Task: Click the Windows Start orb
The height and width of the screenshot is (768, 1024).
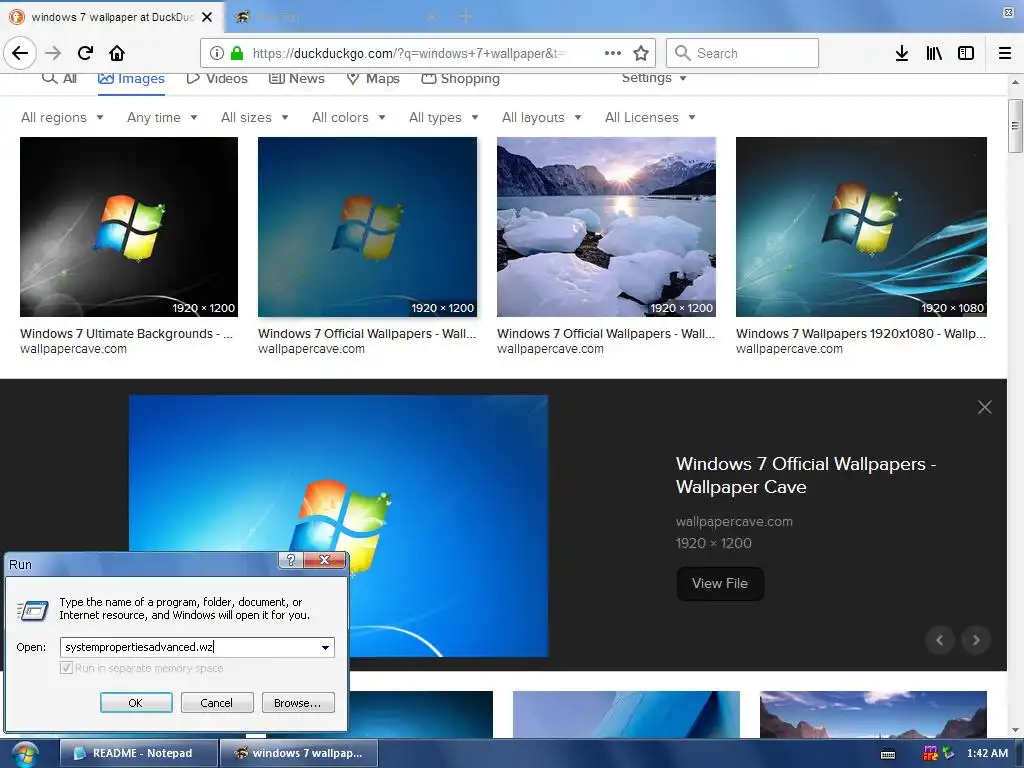Action: coord(24,754)
